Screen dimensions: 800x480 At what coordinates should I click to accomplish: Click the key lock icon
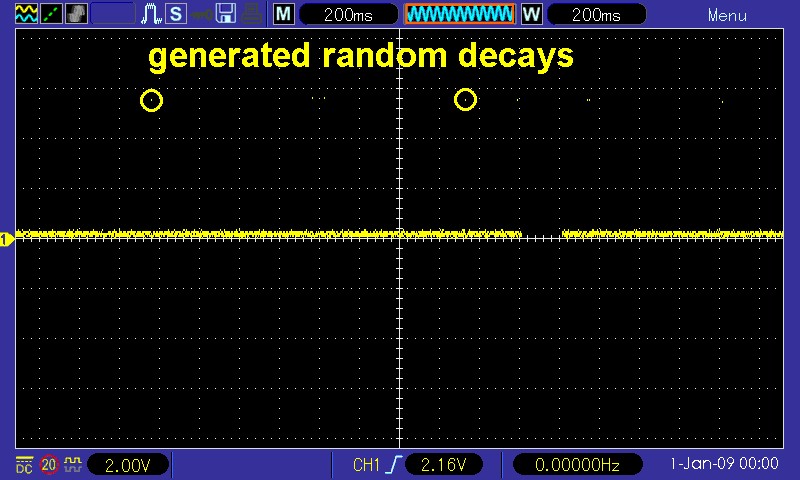[202, 14]
